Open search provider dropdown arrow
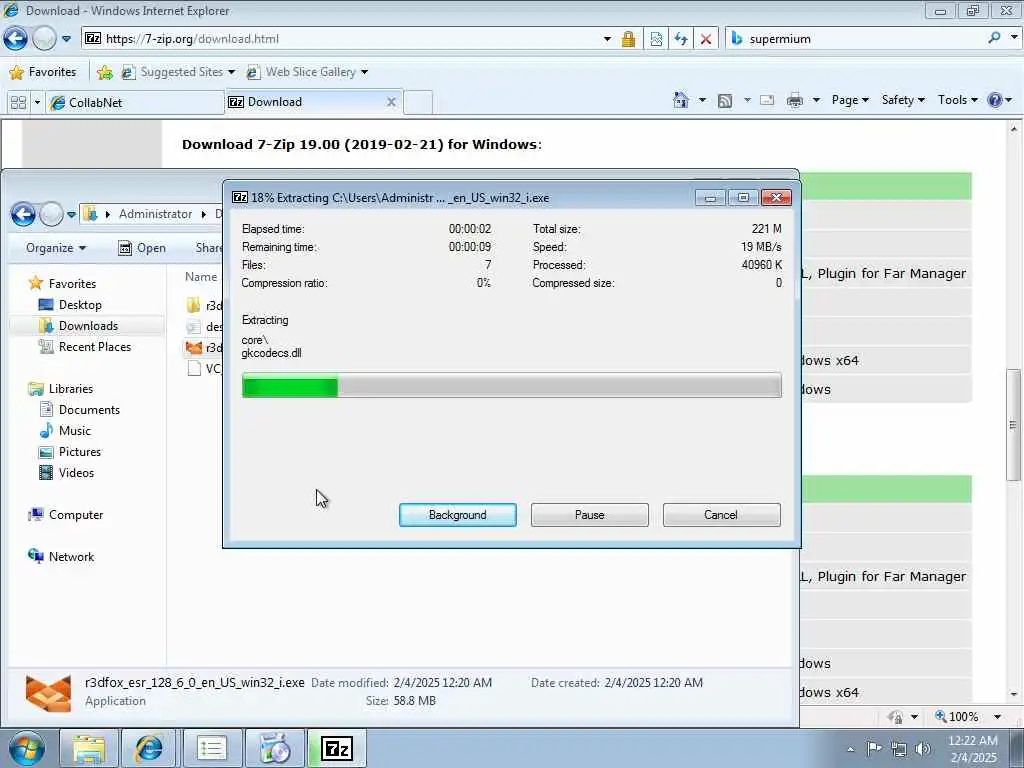The width and height of the screenshot is (1024, 768). click(x=1014, y=38)
